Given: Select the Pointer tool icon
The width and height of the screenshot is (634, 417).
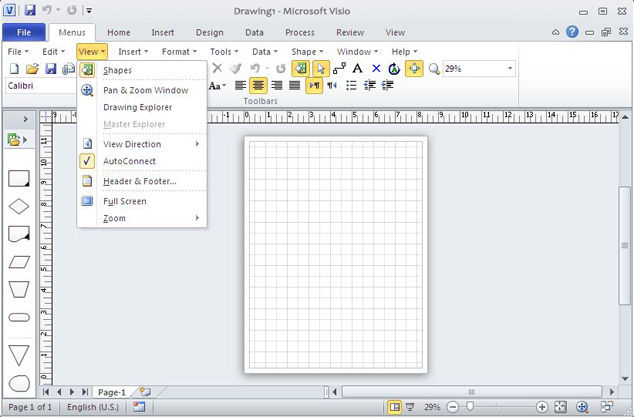Looking at the screenshot, I should click(321, 68).
